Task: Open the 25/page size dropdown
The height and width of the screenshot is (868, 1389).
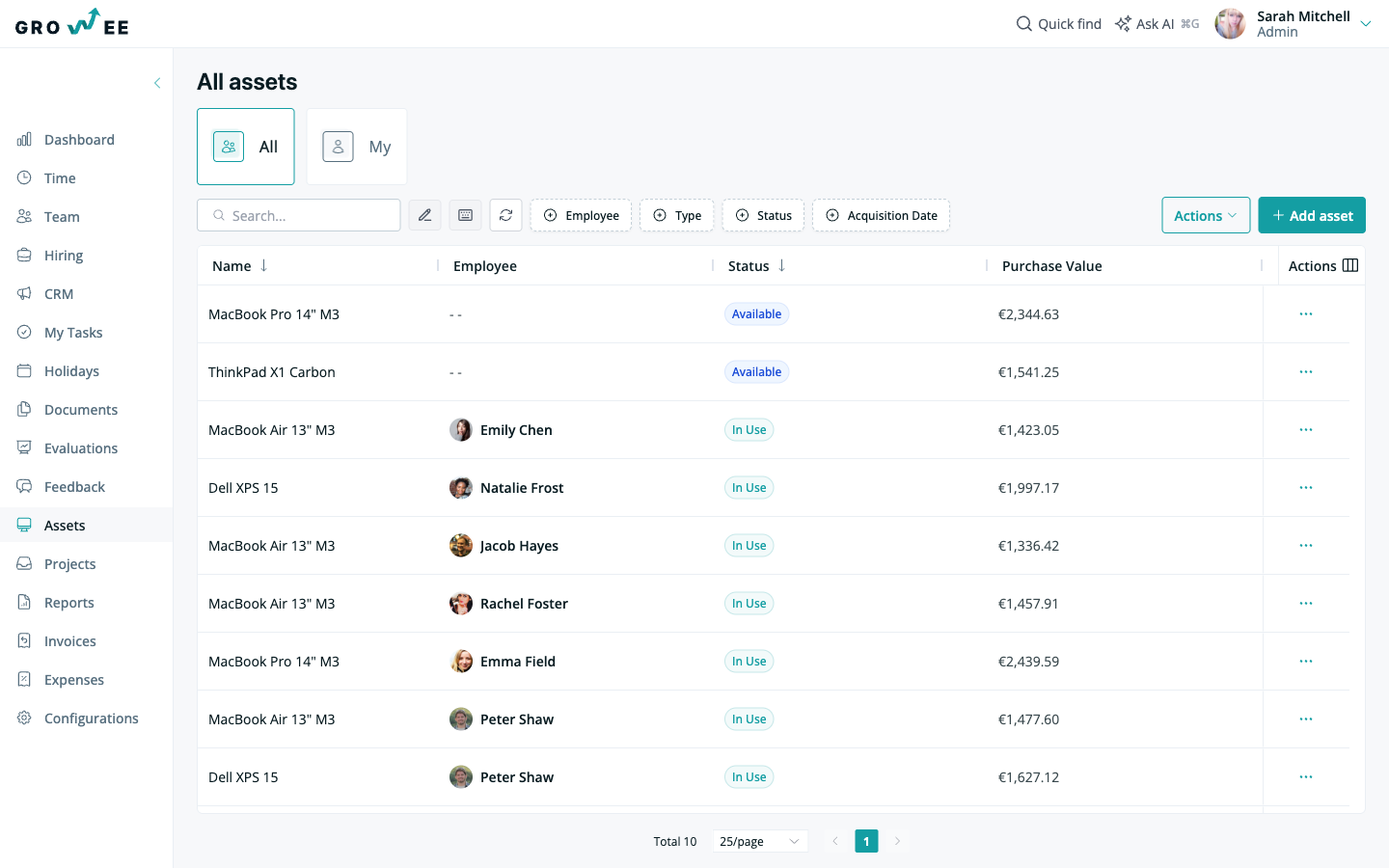Action: click(x=760, y=841)
